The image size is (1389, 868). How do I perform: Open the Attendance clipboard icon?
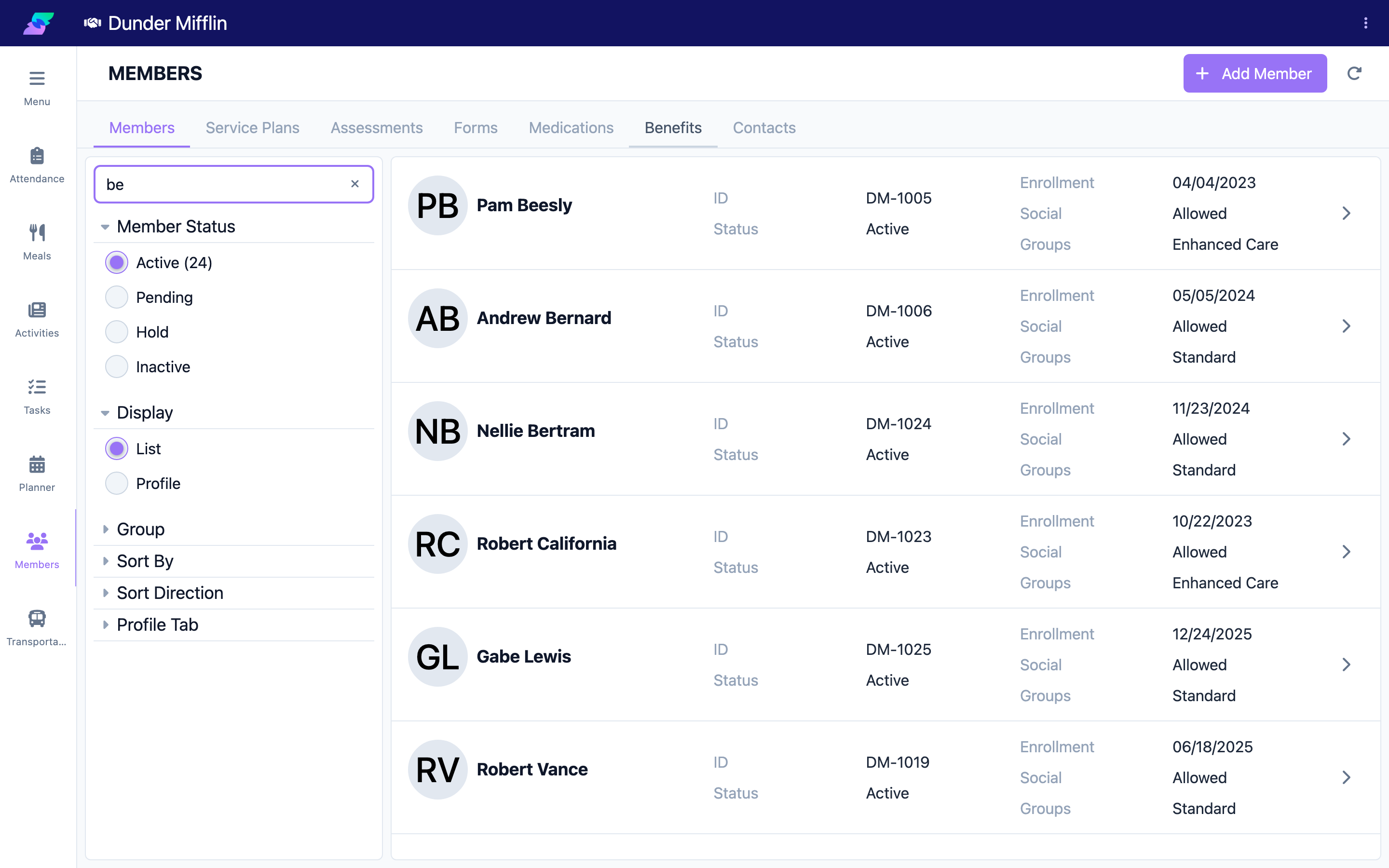click(37, 156)
